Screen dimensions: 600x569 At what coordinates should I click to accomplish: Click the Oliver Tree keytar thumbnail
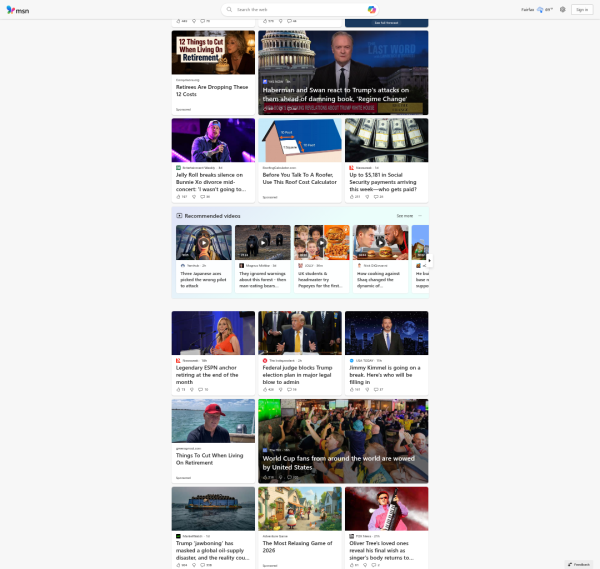[386, 509]
